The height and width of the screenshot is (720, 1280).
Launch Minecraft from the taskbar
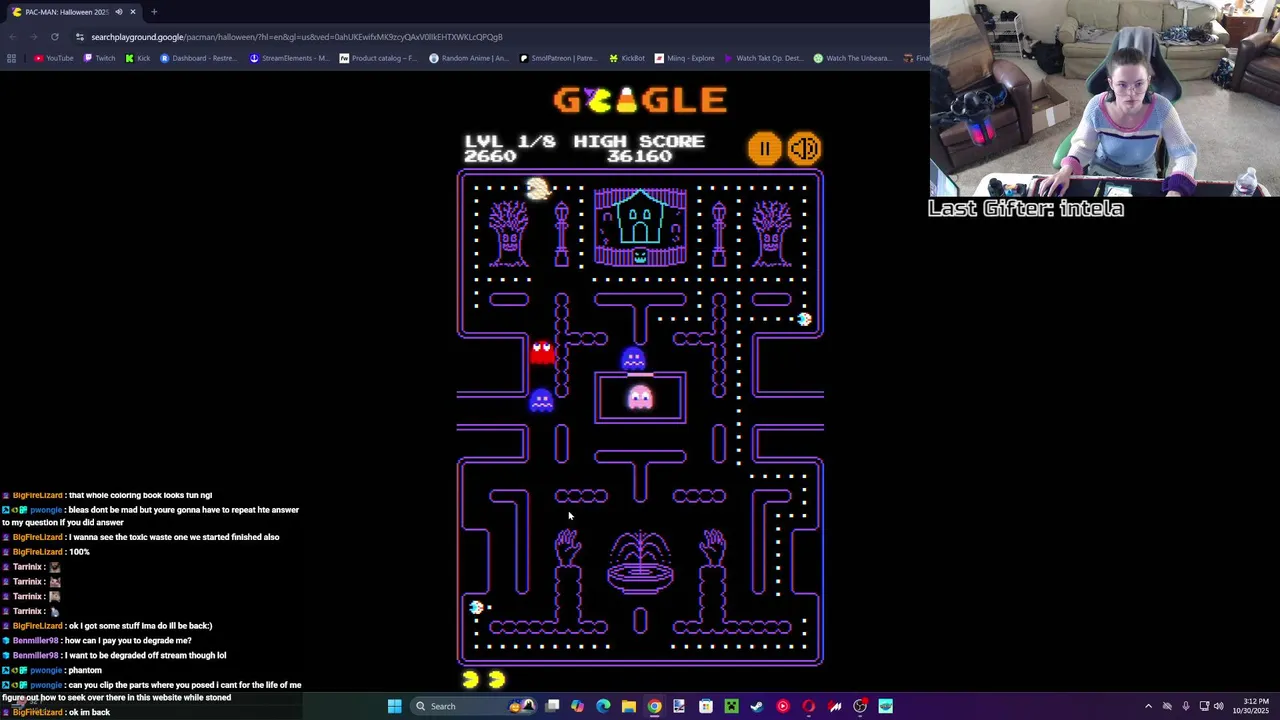(x=732, y=706)
